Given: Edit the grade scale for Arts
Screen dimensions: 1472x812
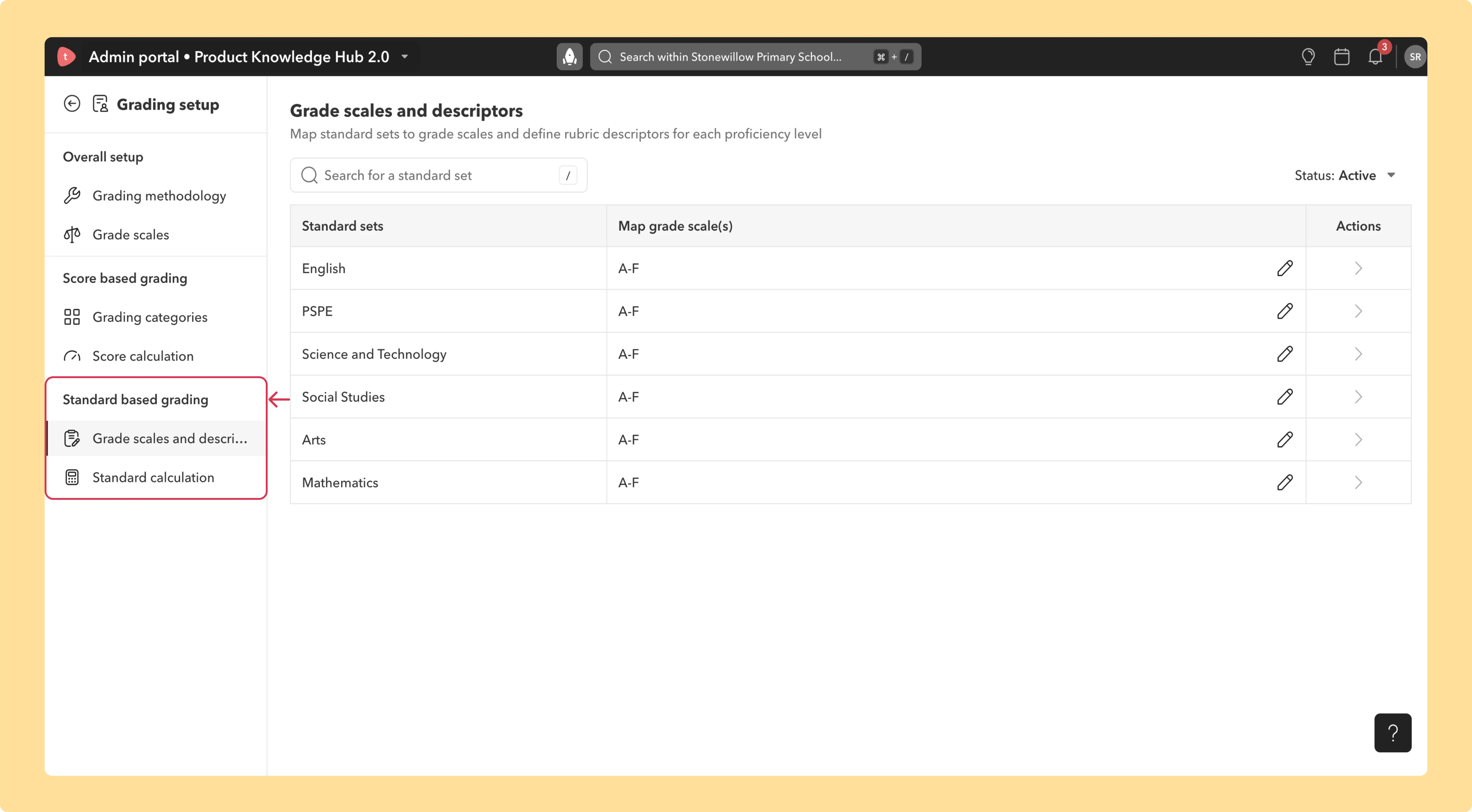Looking at the screenshot, I should (1285, 439).
